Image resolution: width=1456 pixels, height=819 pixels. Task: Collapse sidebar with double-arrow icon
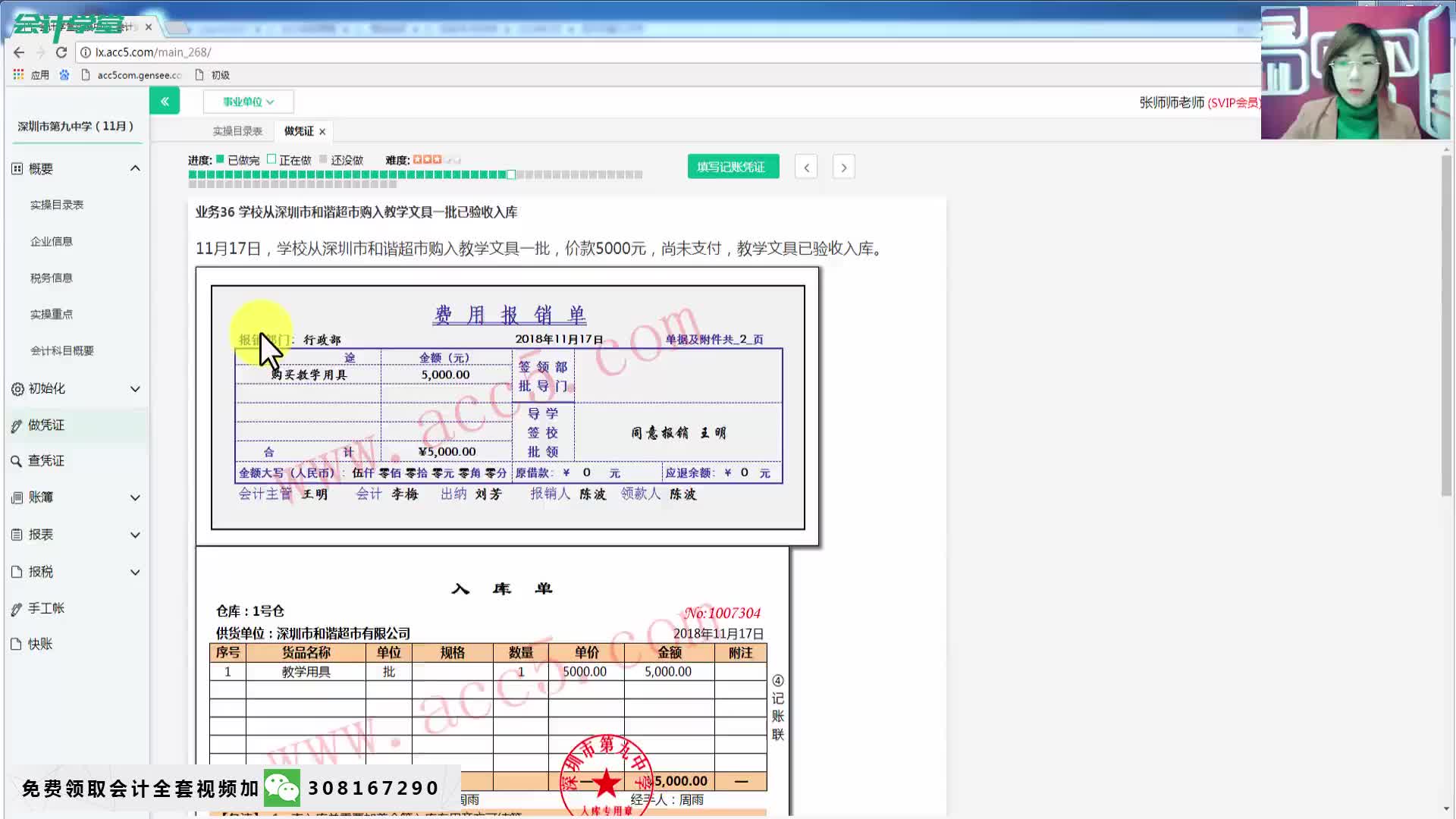click(165, 101)
